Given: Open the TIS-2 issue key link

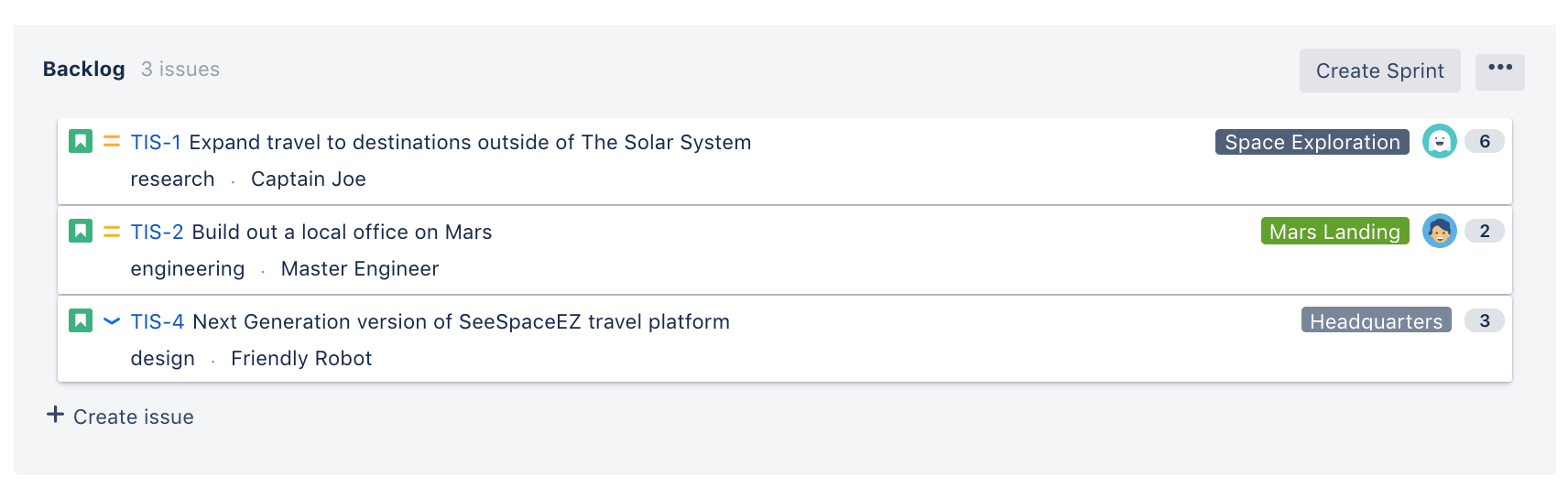Looking at the screenshot, I should coord(157,233).
